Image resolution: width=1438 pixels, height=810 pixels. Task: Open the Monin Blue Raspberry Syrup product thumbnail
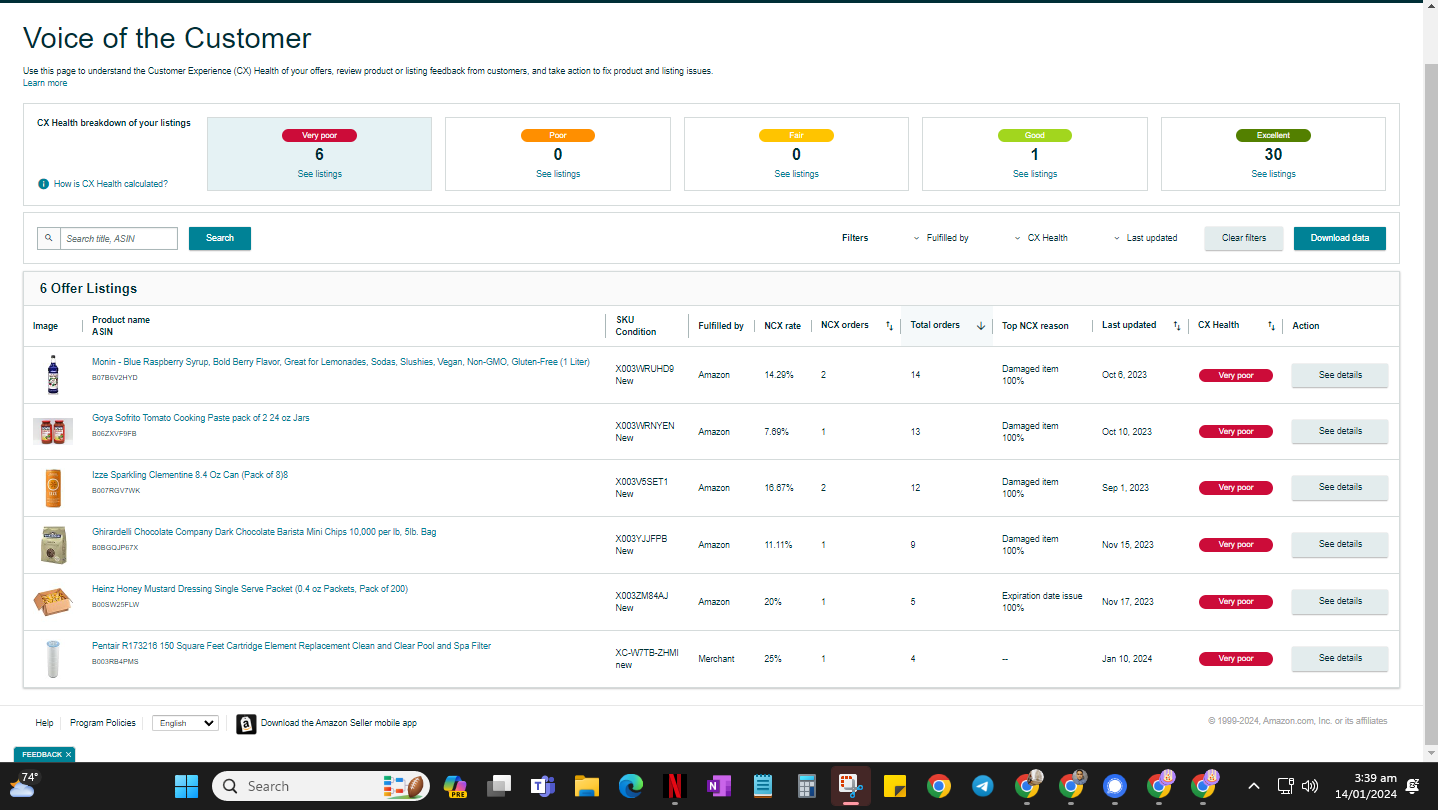click(x=53, y=375)
